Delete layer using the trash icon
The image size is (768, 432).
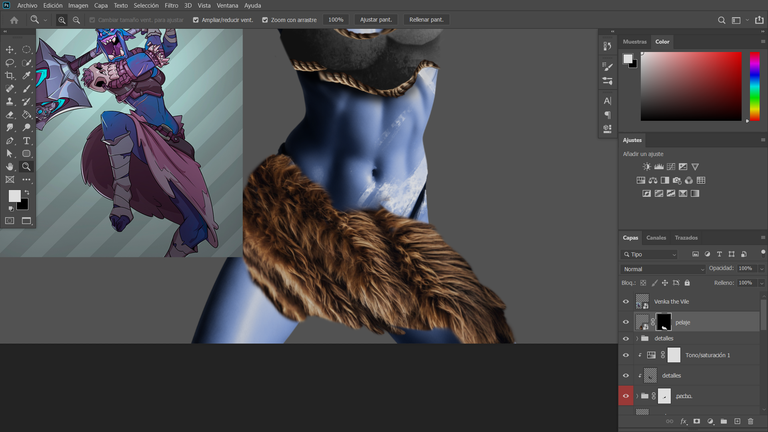750,421
